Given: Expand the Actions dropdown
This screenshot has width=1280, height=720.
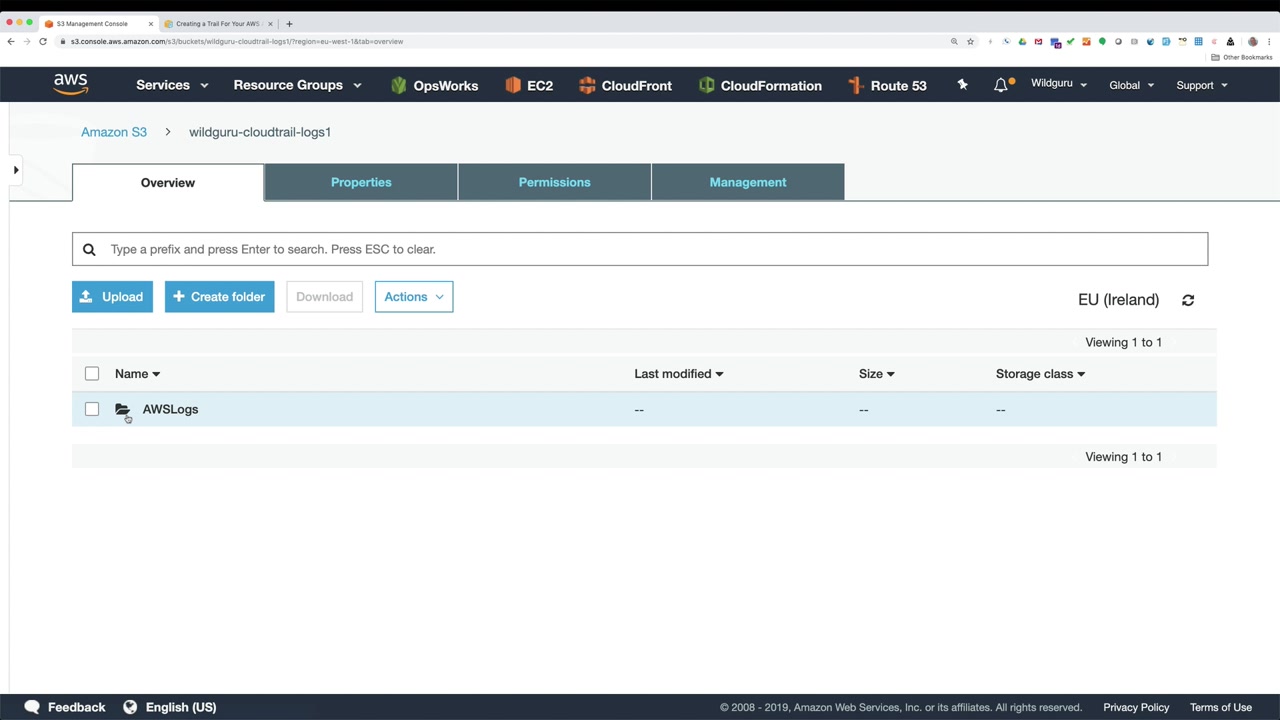Looking at the screenshot, I should point(414,297).
